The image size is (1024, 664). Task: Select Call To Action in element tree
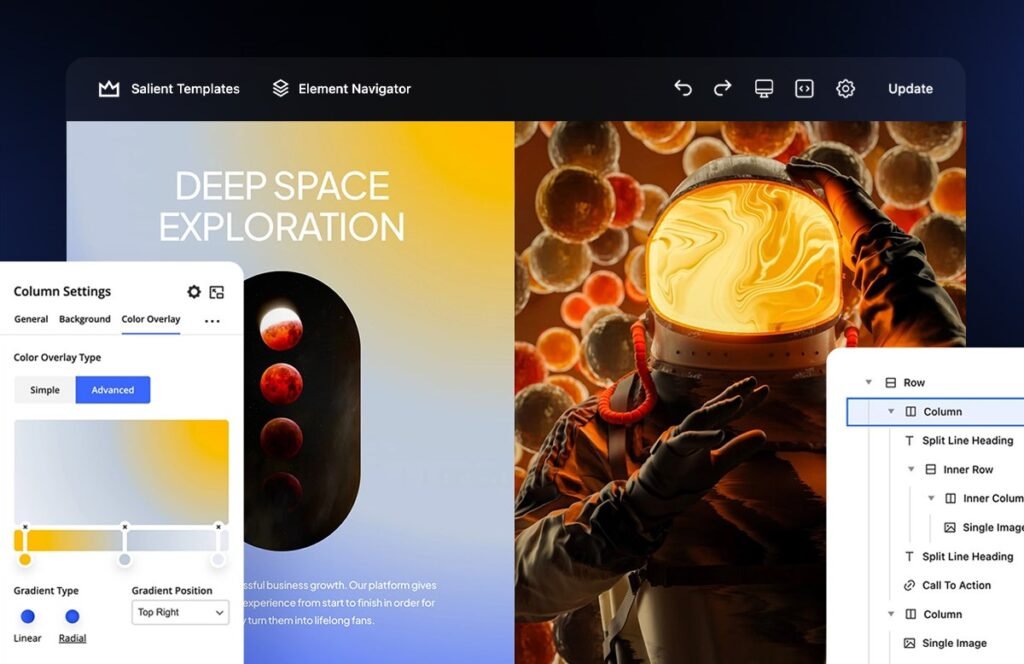pyautogui.click(x=956, y=585)
